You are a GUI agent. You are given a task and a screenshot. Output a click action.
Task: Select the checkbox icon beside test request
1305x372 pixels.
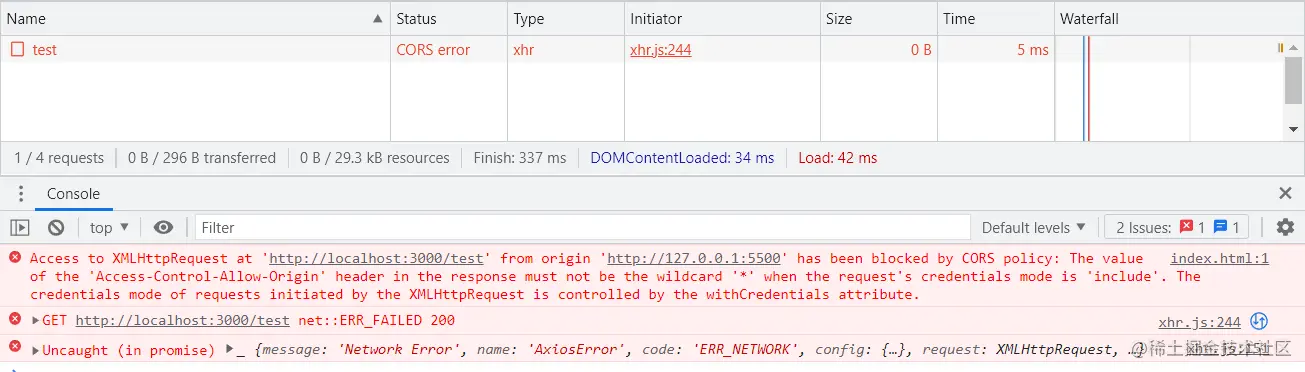(x=18, y=49)
